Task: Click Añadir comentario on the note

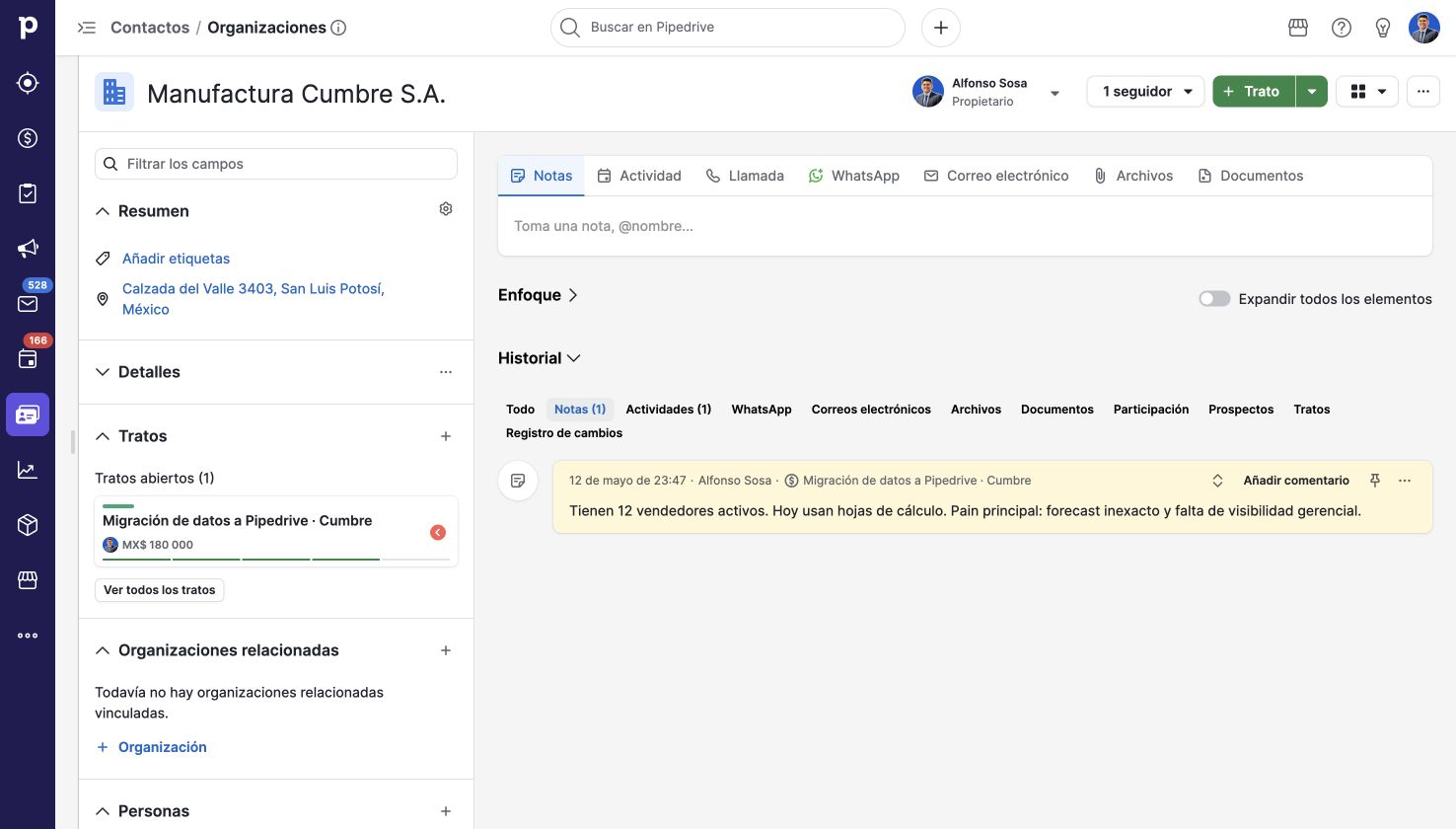Action: 1296,481
